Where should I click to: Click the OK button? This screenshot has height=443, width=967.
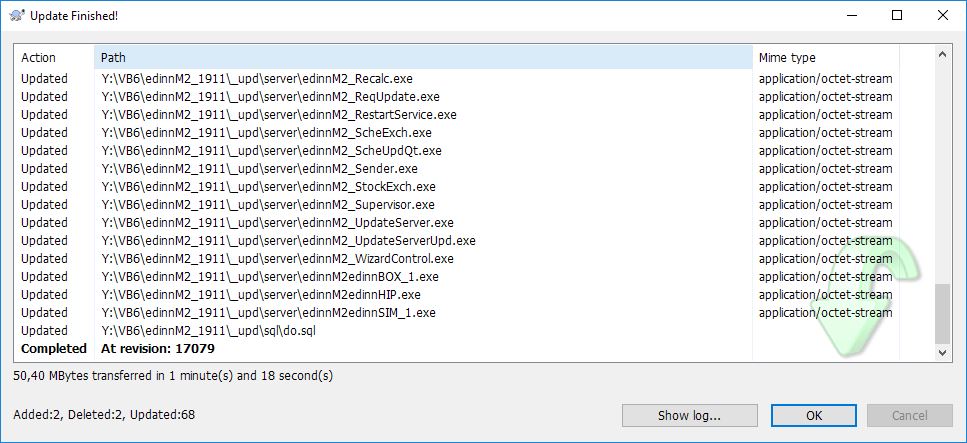pyautogui.click(x=814, y=415)
